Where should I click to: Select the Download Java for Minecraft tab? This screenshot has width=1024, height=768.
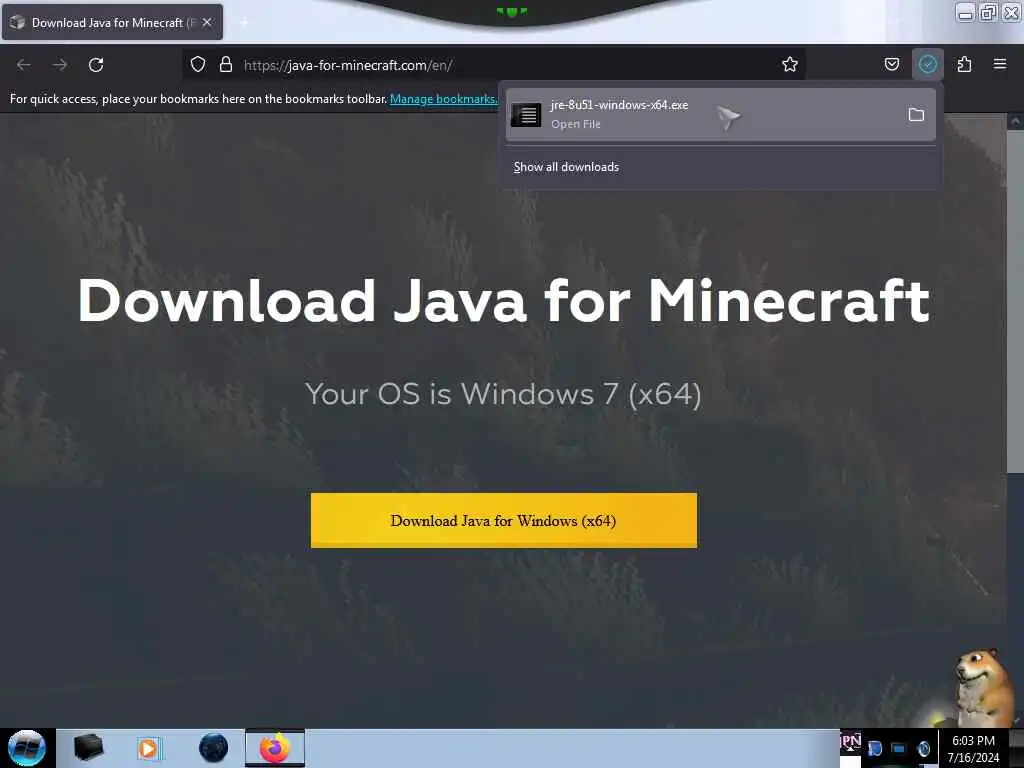coord(112,22)
